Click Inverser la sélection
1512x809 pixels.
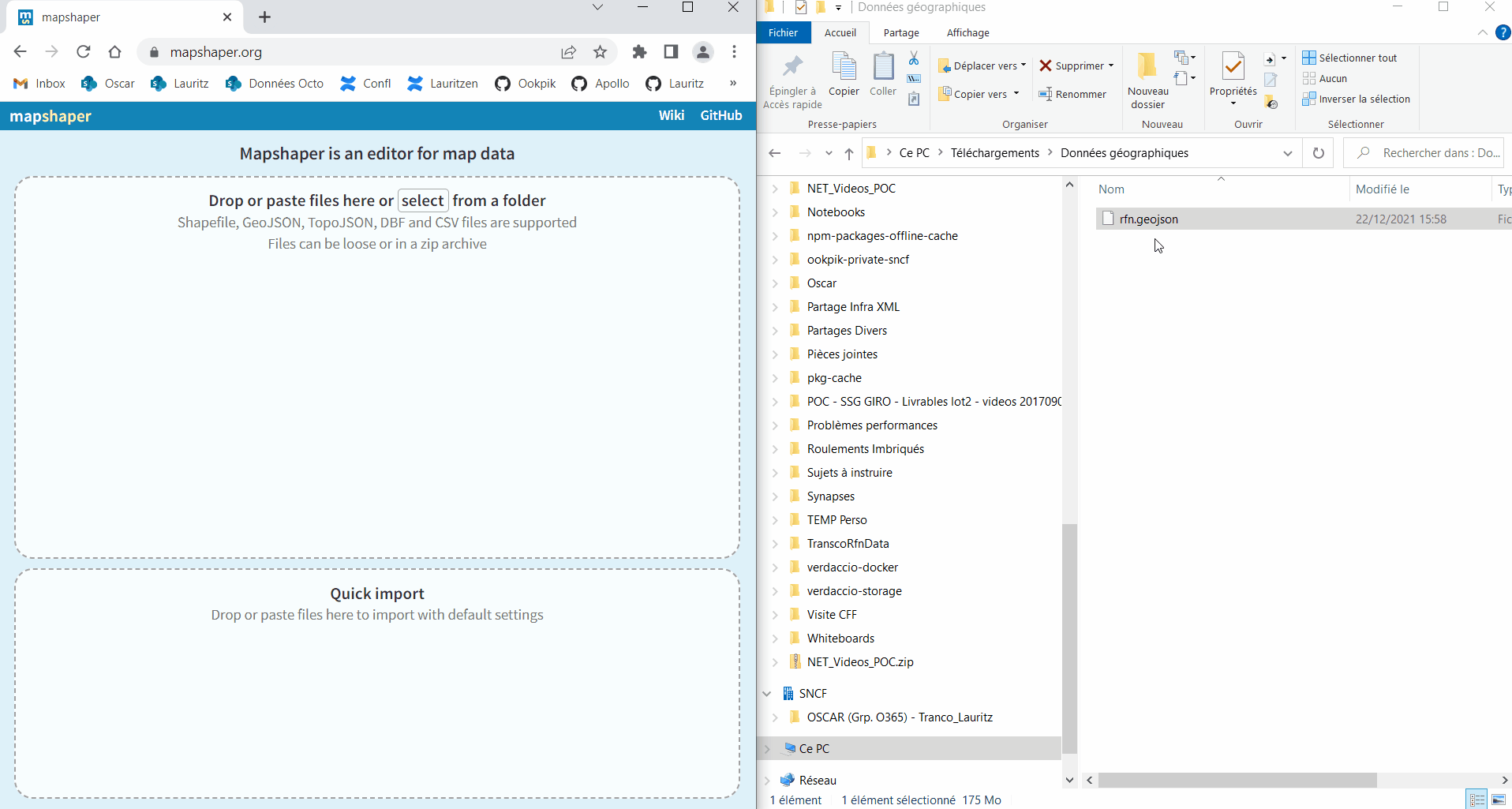[1356, 99]
